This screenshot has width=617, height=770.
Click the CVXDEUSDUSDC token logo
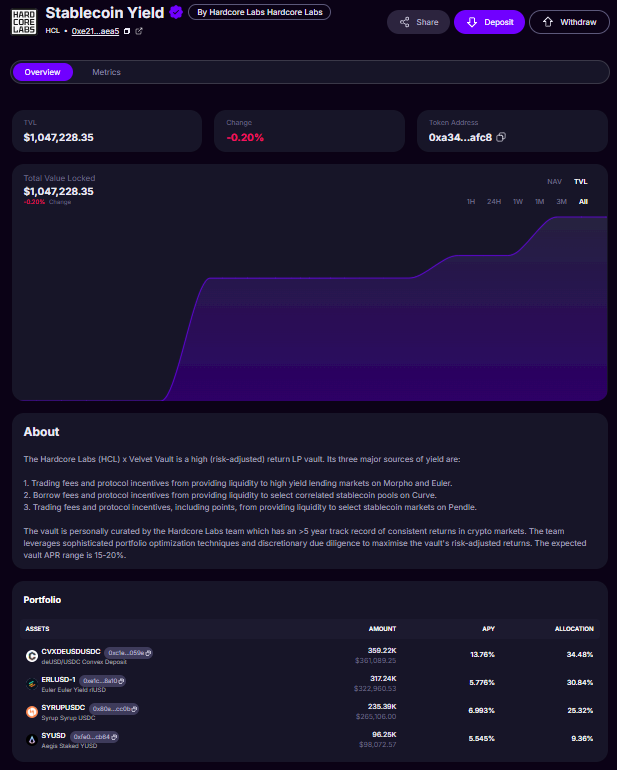(32, 656)
